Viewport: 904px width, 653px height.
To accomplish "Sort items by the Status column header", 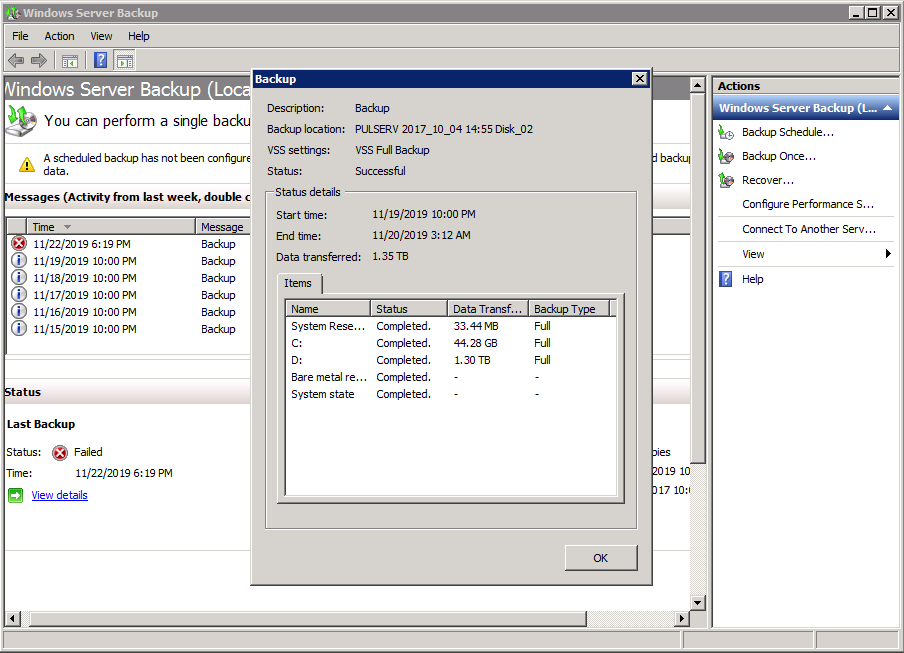I will pyautogui.click(x=409, y=309).
